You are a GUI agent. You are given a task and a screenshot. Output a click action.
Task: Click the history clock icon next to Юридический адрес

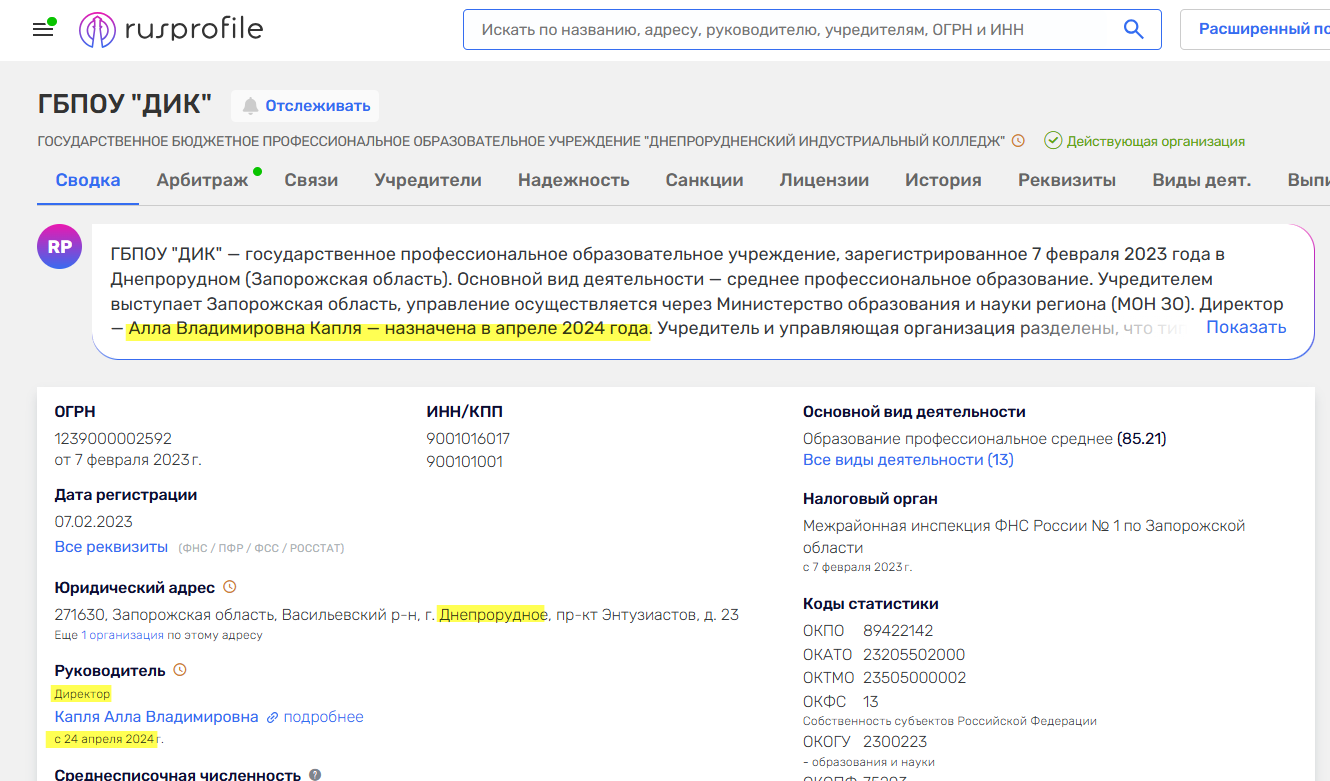[229, 587]
